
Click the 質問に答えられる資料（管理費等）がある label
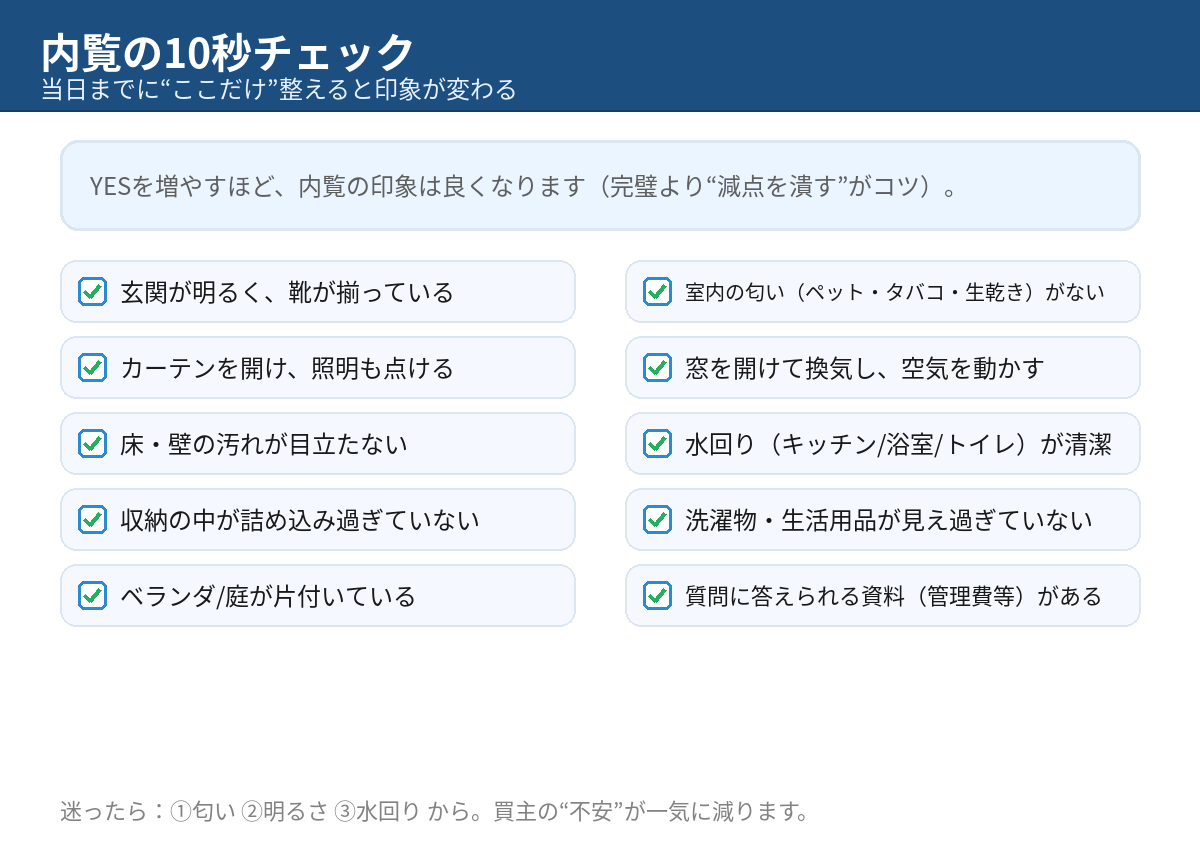click(894, 597)
